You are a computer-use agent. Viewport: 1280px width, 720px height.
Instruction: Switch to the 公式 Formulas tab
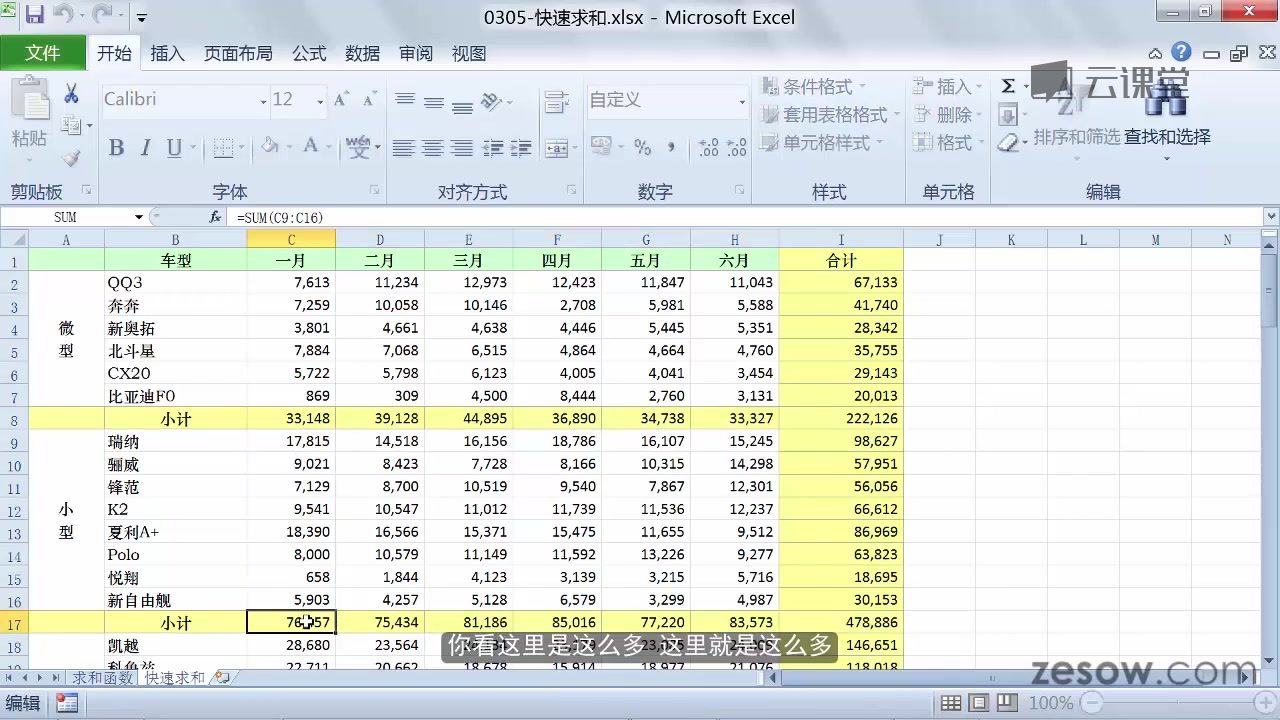tap(309, 54)
